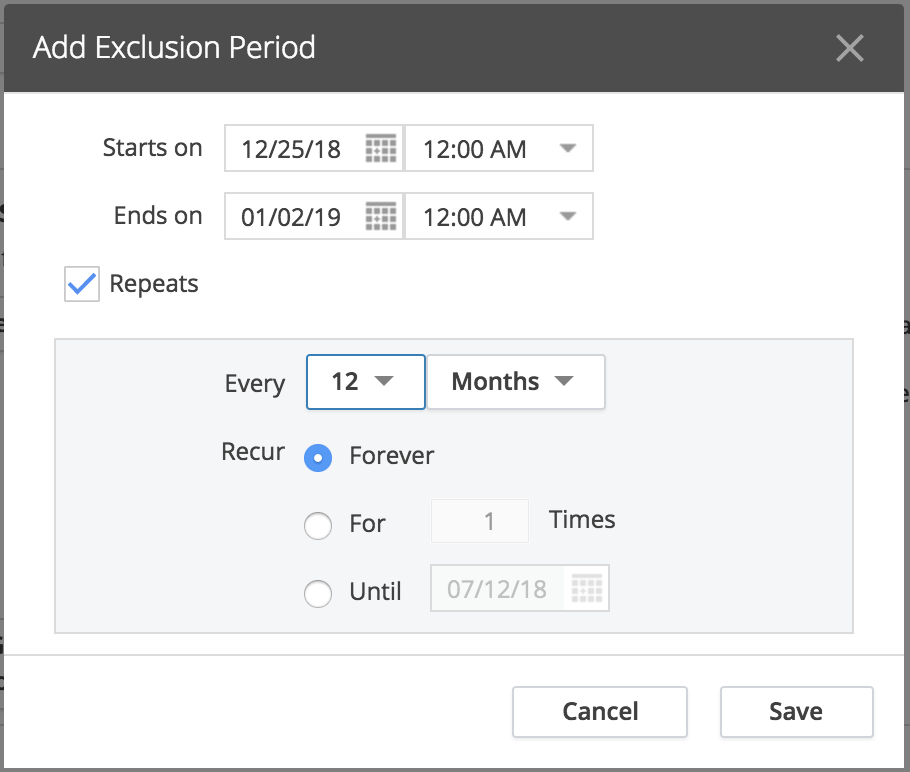Click the Save button
Screen dimensions: 910x772
tap(797, 712)
